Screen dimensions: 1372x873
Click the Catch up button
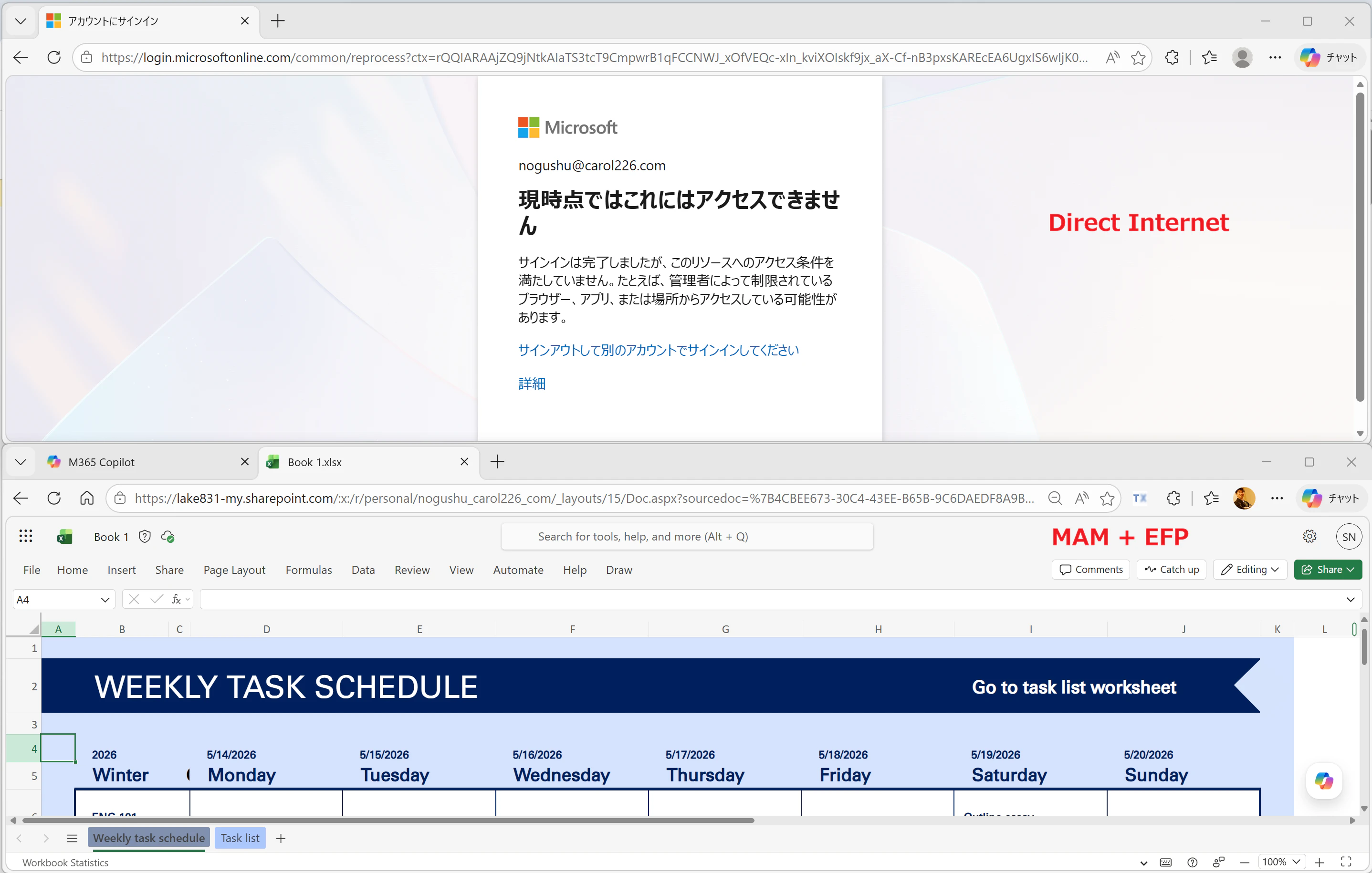1172,569
